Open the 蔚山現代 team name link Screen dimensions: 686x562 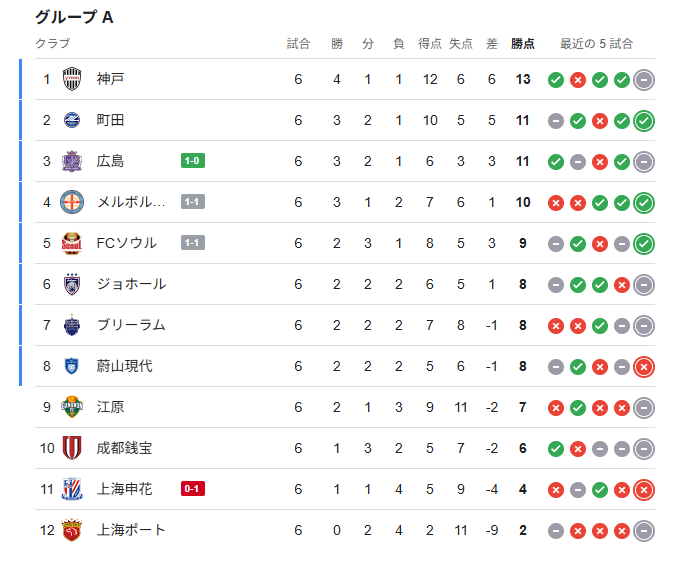tap(125, 366)
